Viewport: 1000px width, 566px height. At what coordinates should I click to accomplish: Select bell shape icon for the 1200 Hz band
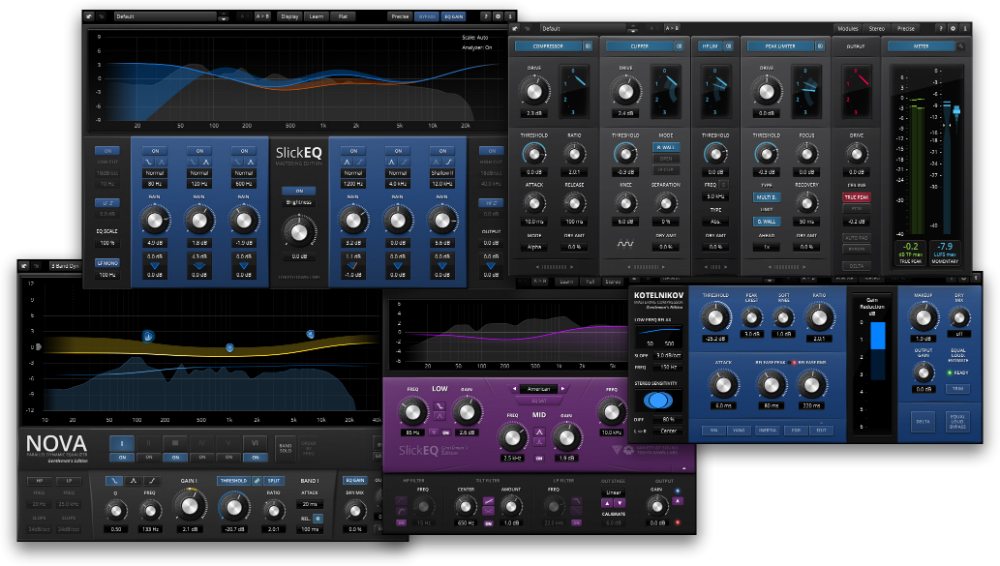click(x=348, y=162)
